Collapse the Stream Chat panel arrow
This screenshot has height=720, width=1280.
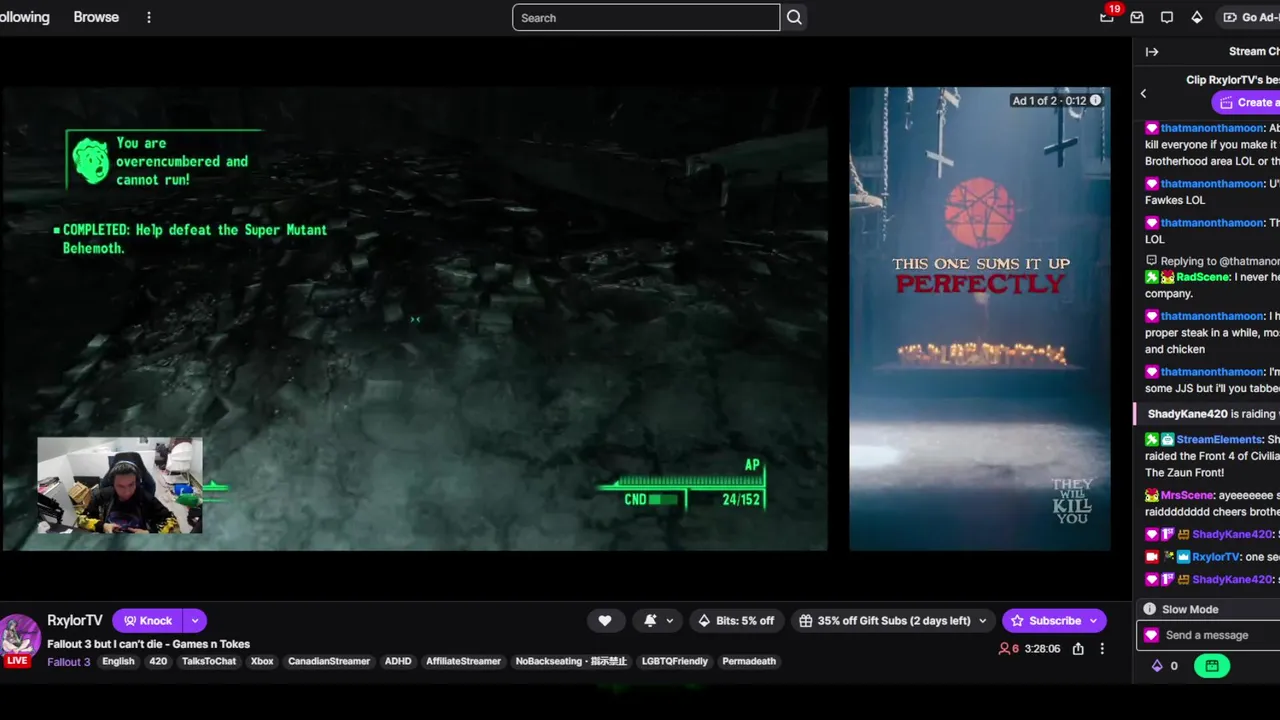[1152, 51]
